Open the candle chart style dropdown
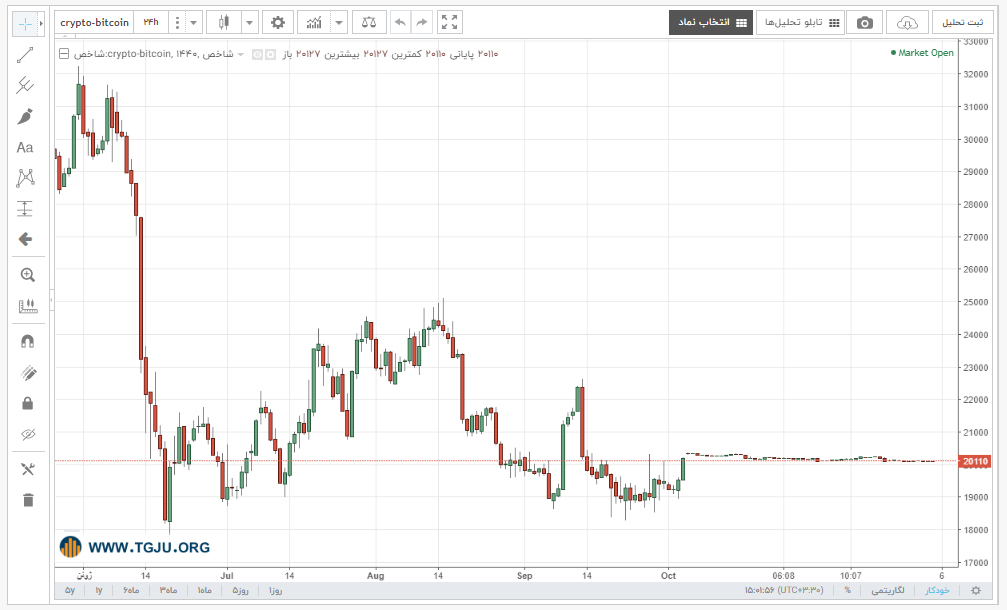 point(249,22)
